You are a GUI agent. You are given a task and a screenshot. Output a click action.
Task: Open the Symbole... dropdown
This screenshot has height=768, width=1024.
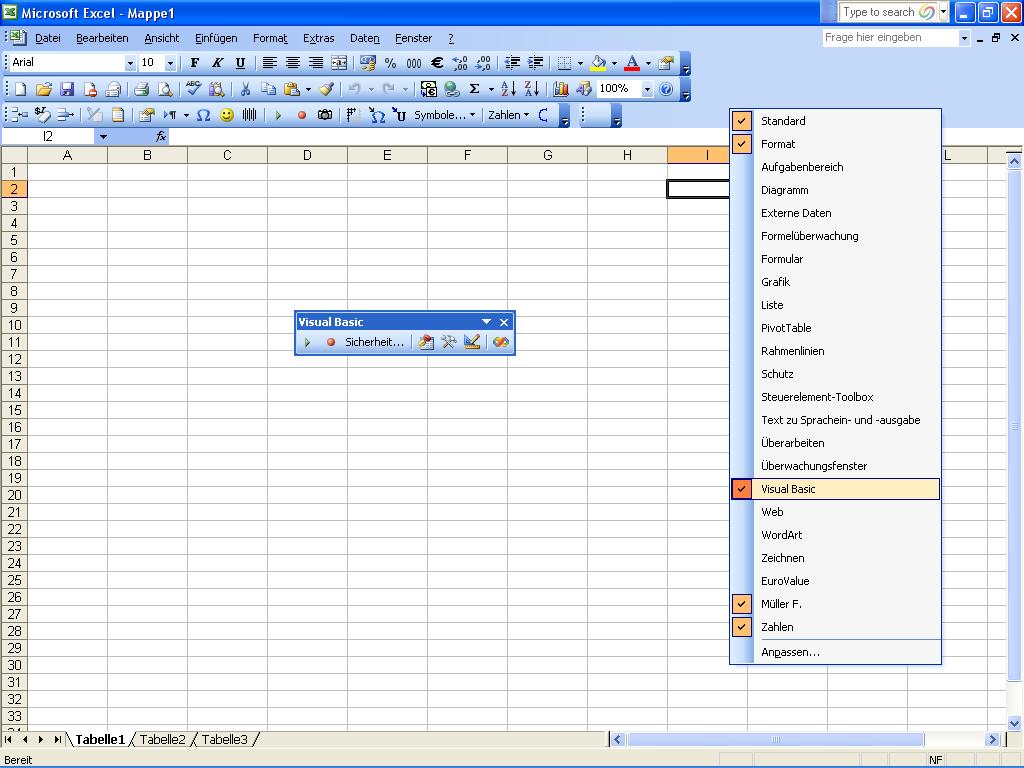tap(444, 116)
